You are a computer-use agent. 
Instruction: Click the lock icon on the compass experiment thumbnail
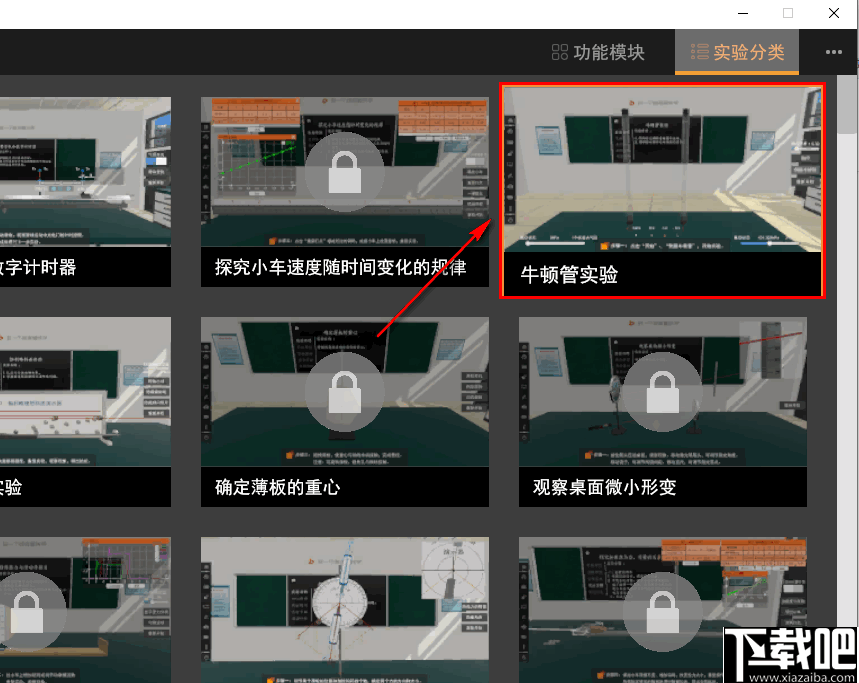344,610
